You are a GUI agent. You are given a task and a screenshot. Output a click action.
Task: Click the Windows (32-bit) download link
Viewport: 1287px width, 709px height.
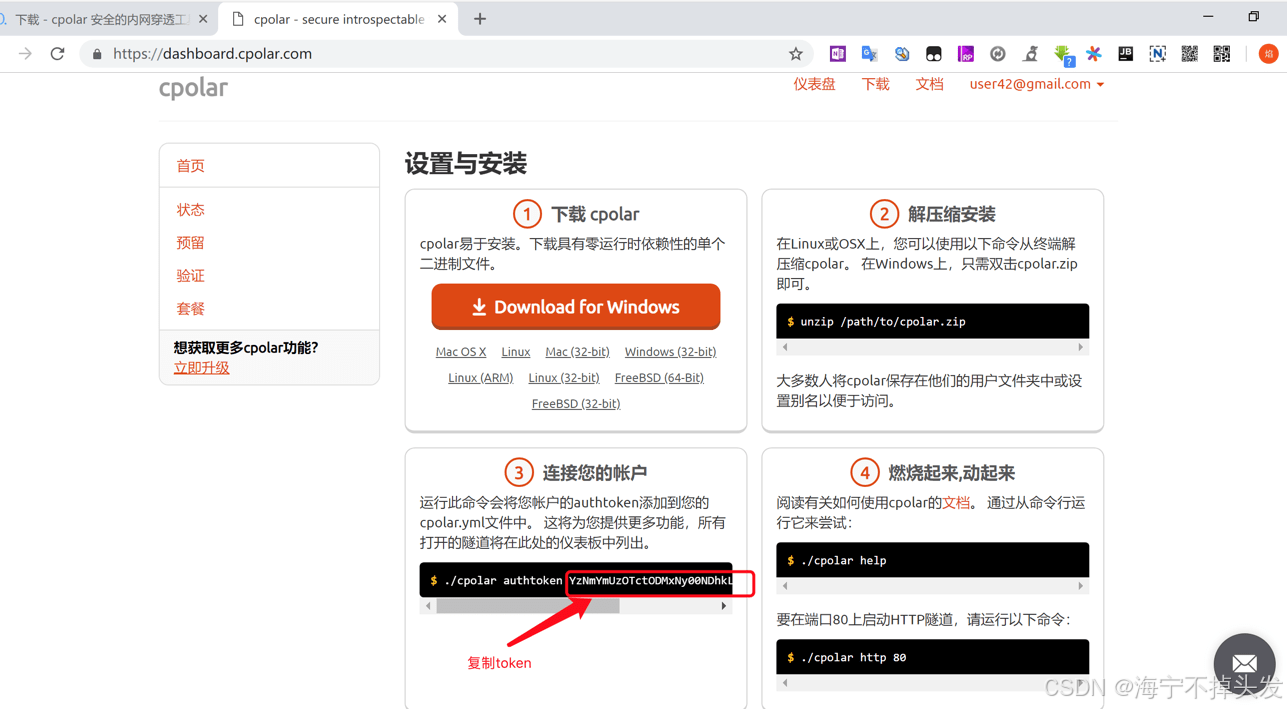click(x=670, y=352)
